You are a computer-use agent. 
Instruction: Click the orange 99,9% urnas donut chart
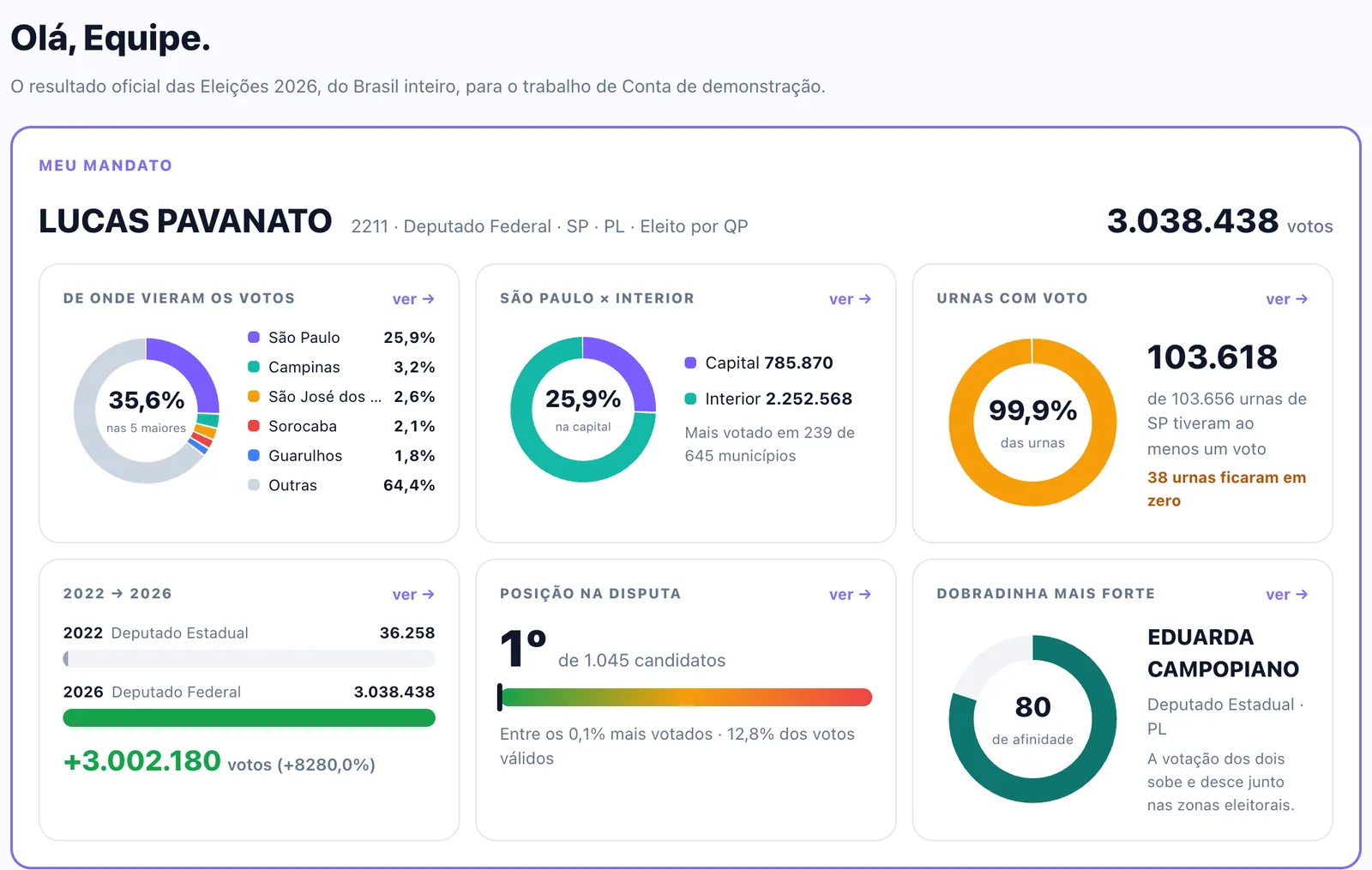1032,423
